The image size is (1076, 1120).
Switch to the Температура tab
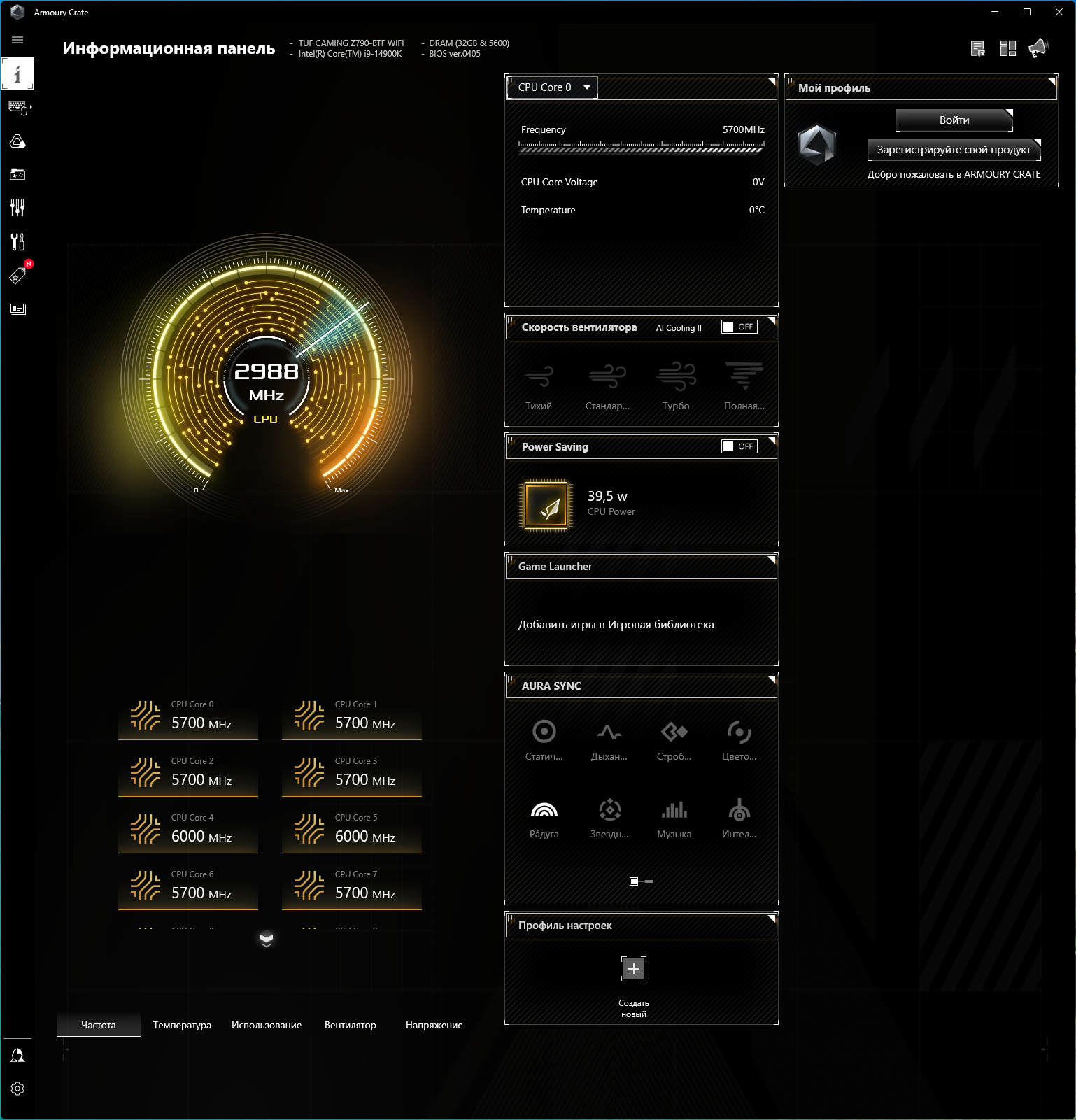click(x=182, y=1025)
